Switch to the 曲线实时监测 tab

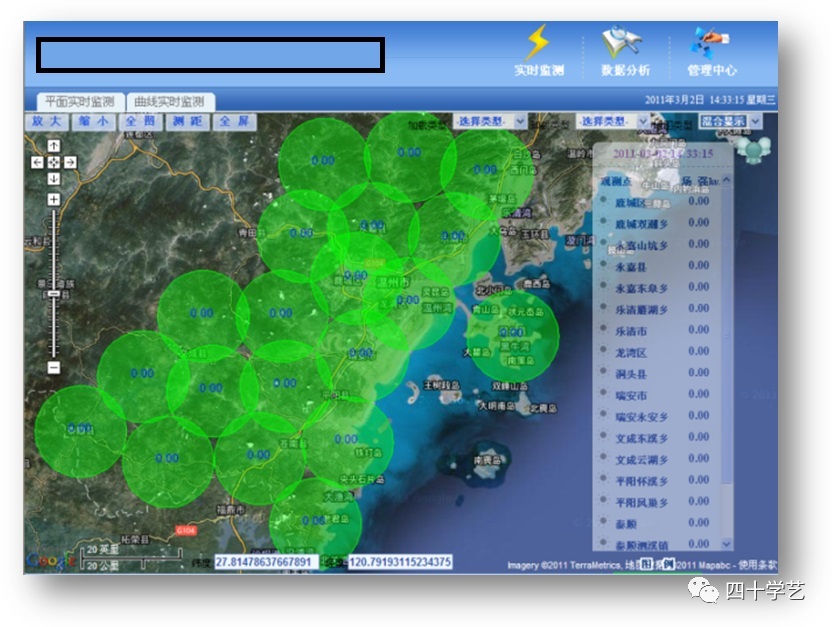click(170, 102)
